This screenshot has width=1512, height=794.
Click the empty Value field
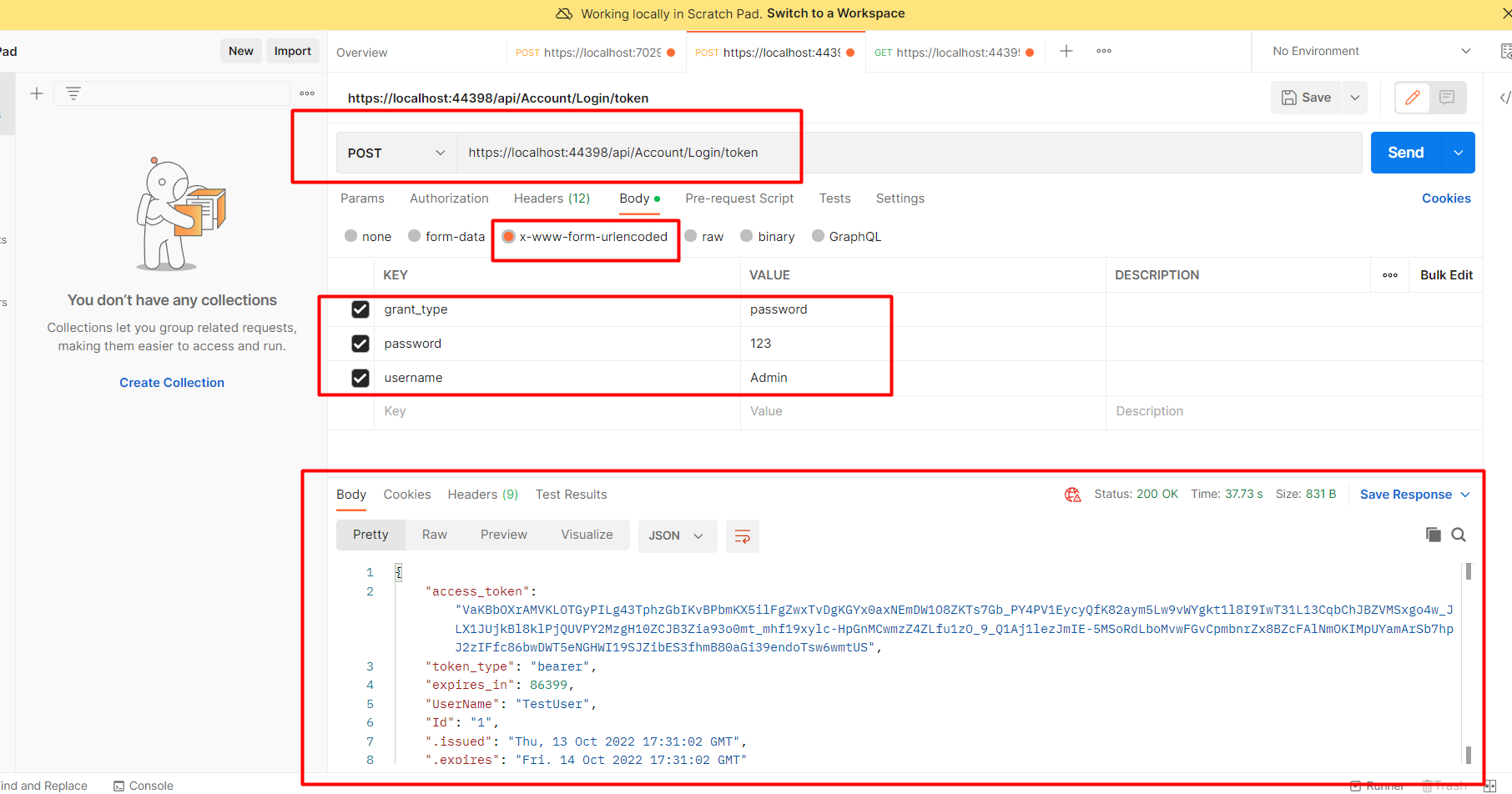(923, 411)
